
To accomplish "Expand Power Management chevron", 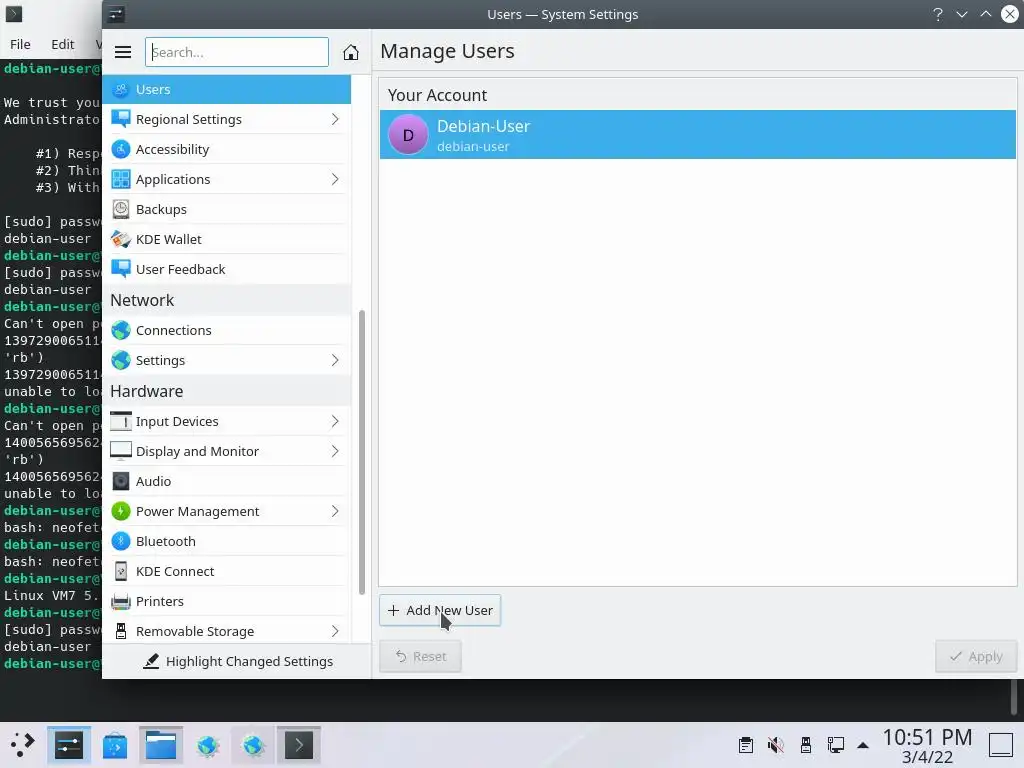I will pyautogui.click(x=335, y=511).
